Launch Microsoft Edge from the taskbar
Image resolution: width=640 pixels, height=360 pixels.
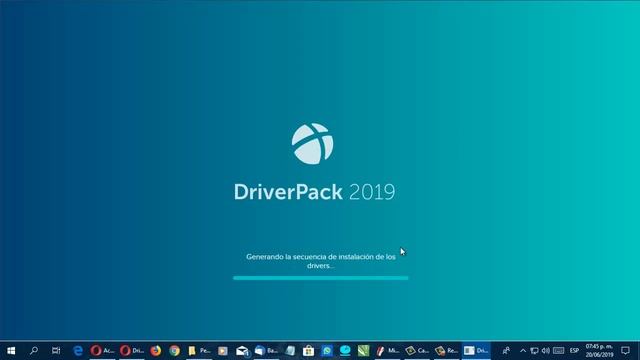point(78,351)
